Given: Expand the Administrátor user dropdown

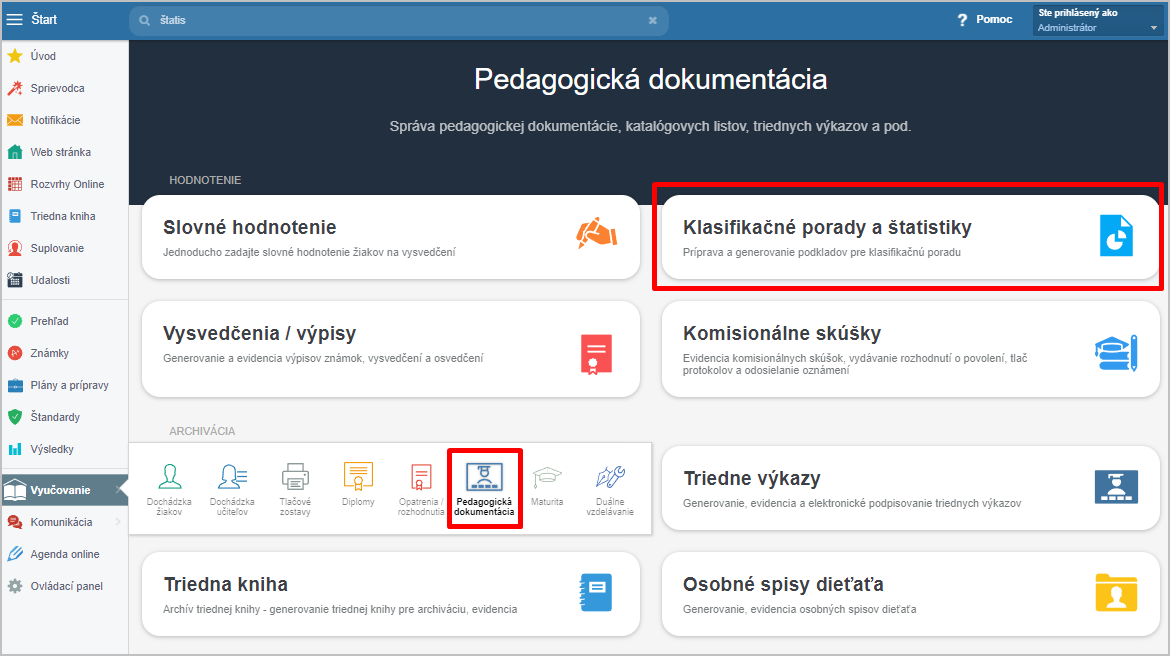Looking at the screenshot, I should [x=1153, y=28].
